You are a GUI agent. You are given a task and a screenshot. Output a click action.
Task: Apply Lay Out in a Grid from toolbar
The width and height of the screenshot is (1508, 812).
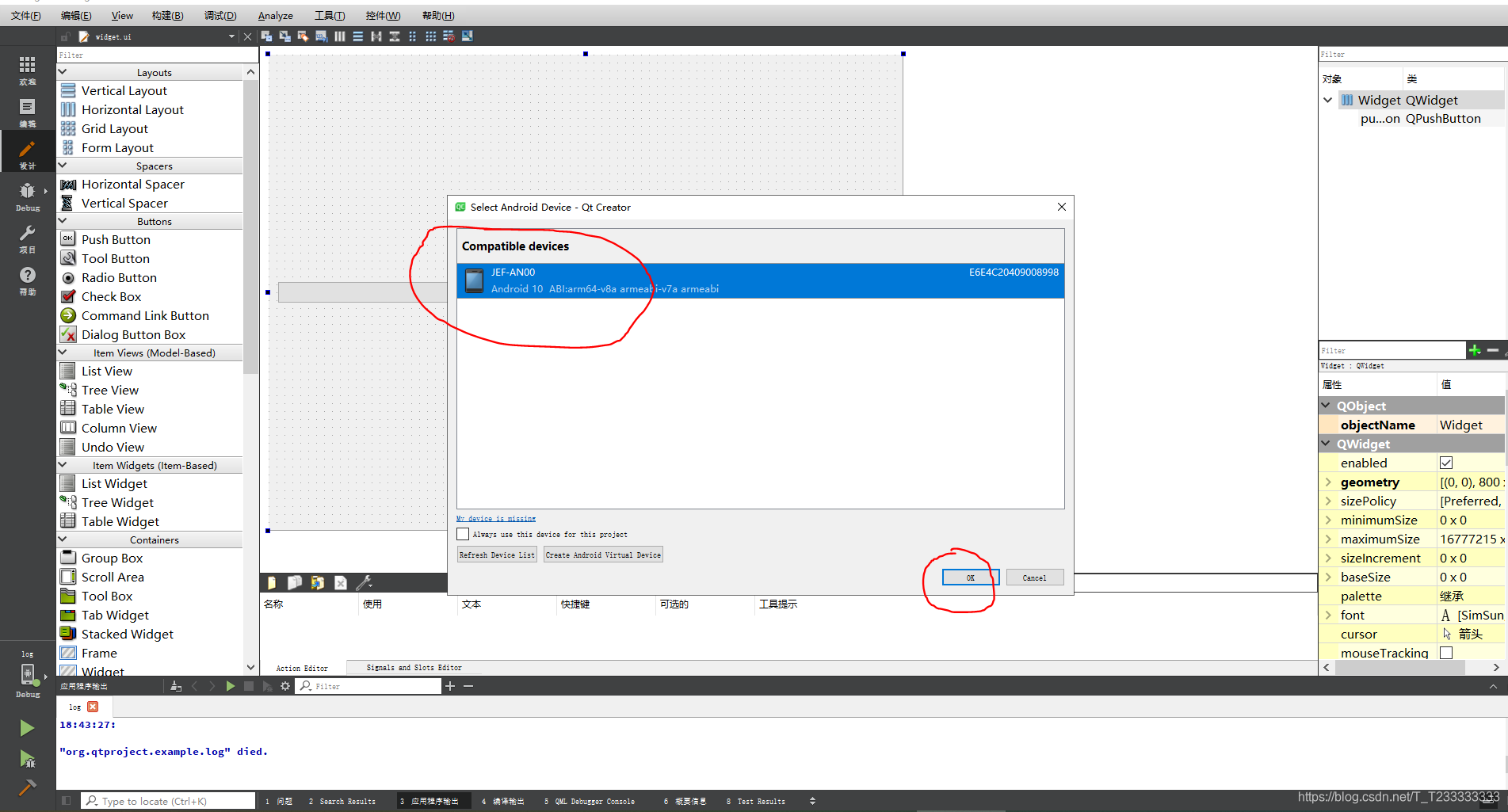coord(430,36)
